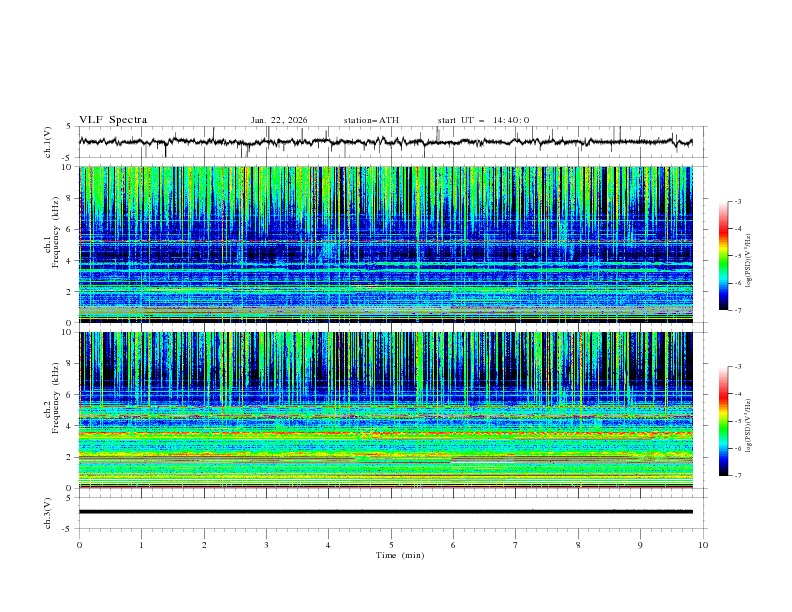Click the date text "Jan. 22, 2026"
Screen dimensions: 792x612
pyautogui.click(x=279, y=120)
